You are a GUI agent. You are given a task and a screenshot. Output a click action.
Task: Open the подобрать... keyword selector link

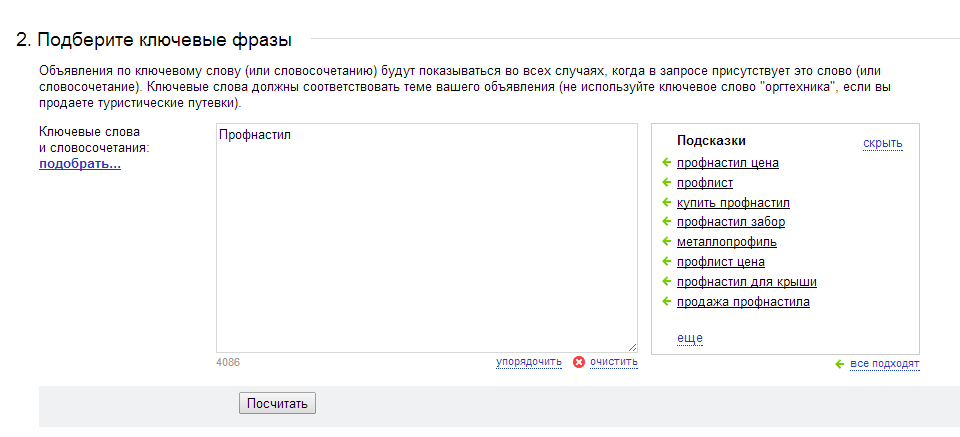[80, 164]
